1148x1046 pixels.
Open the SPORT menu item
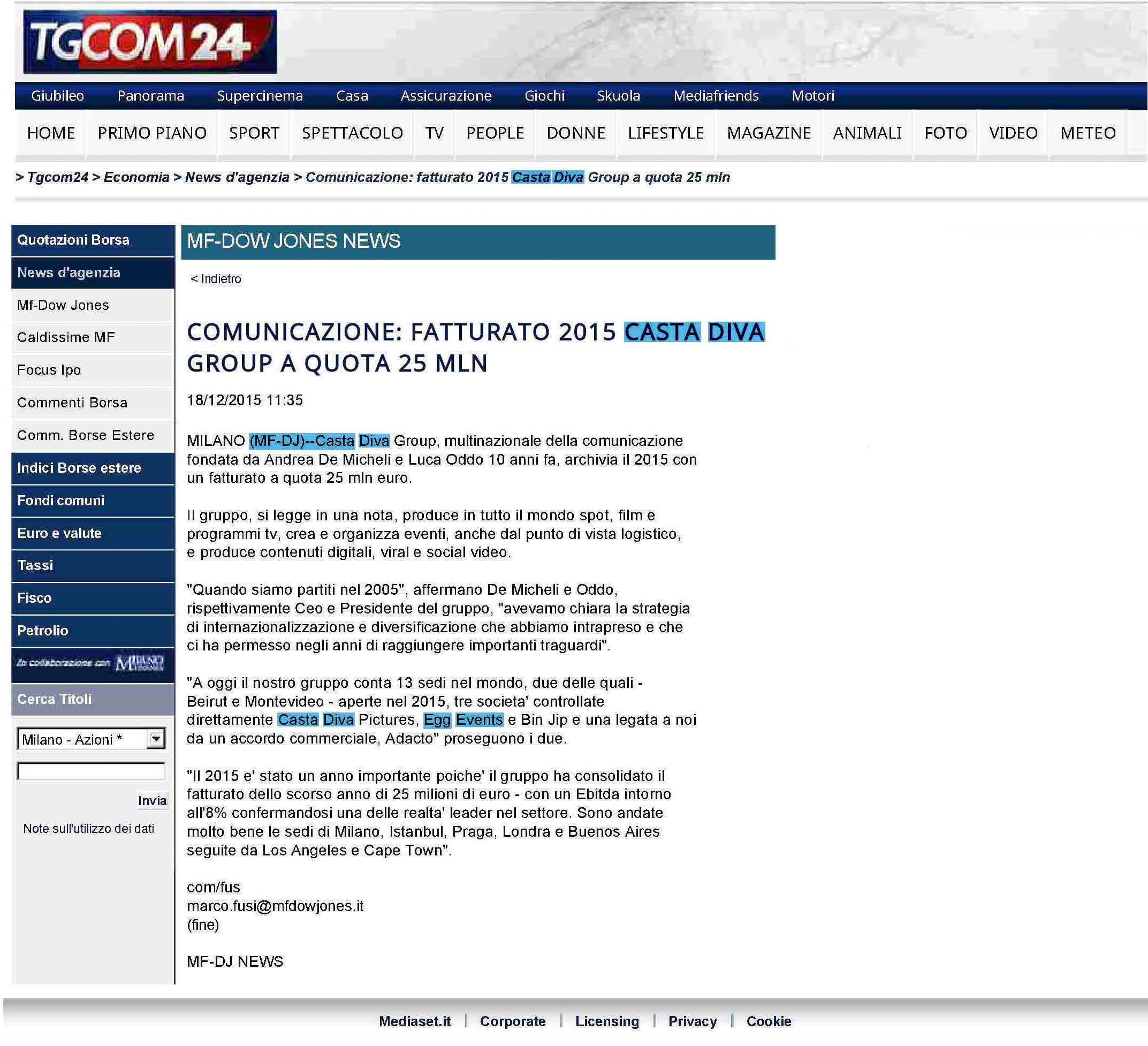tap(254, 133)
